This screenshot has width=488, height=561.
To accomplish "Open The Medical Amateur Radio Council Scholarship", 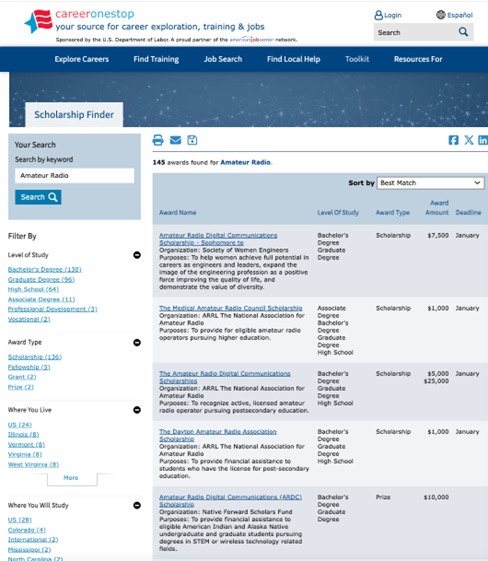I will tap(231, 308).
